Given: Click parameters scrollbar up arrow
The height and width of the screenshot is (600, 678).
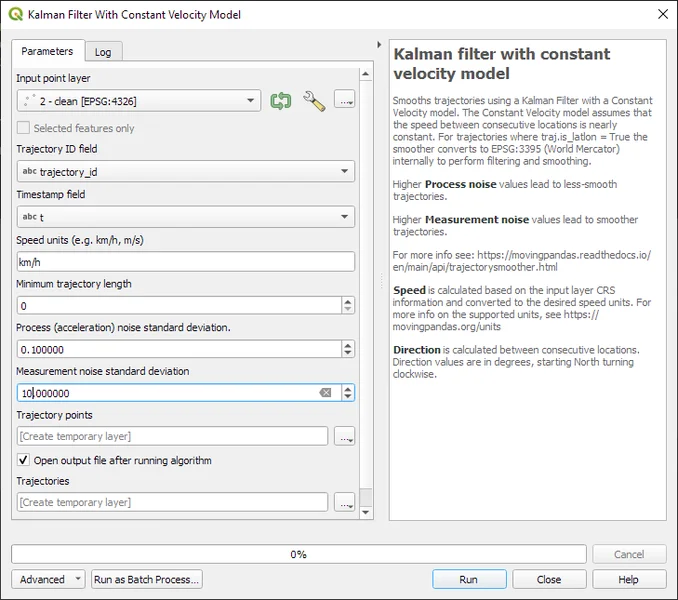Looking at the screenshot, I should pos(366,74).
